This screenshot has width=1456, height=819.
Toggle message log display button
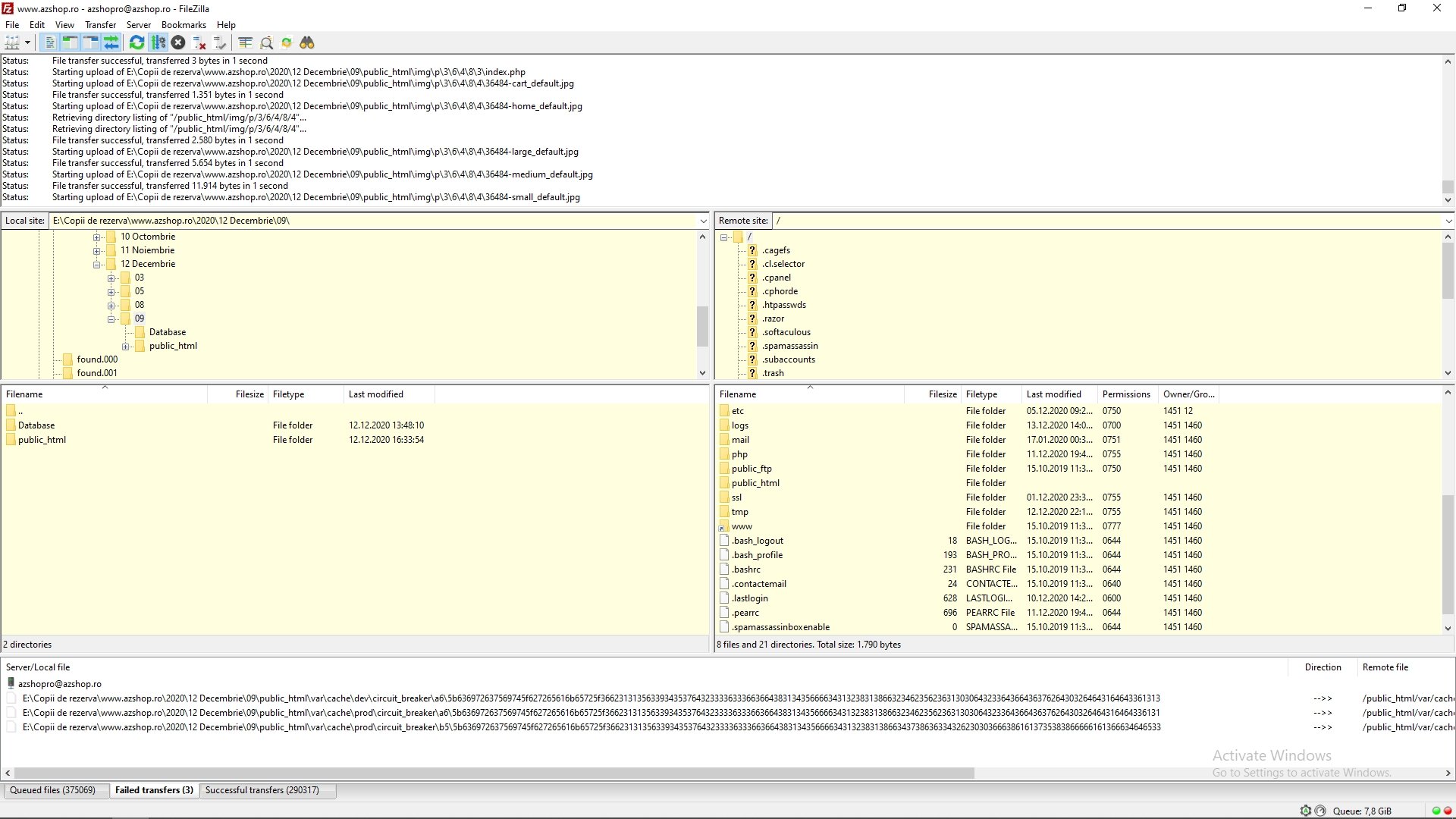[x=50, y=42]
